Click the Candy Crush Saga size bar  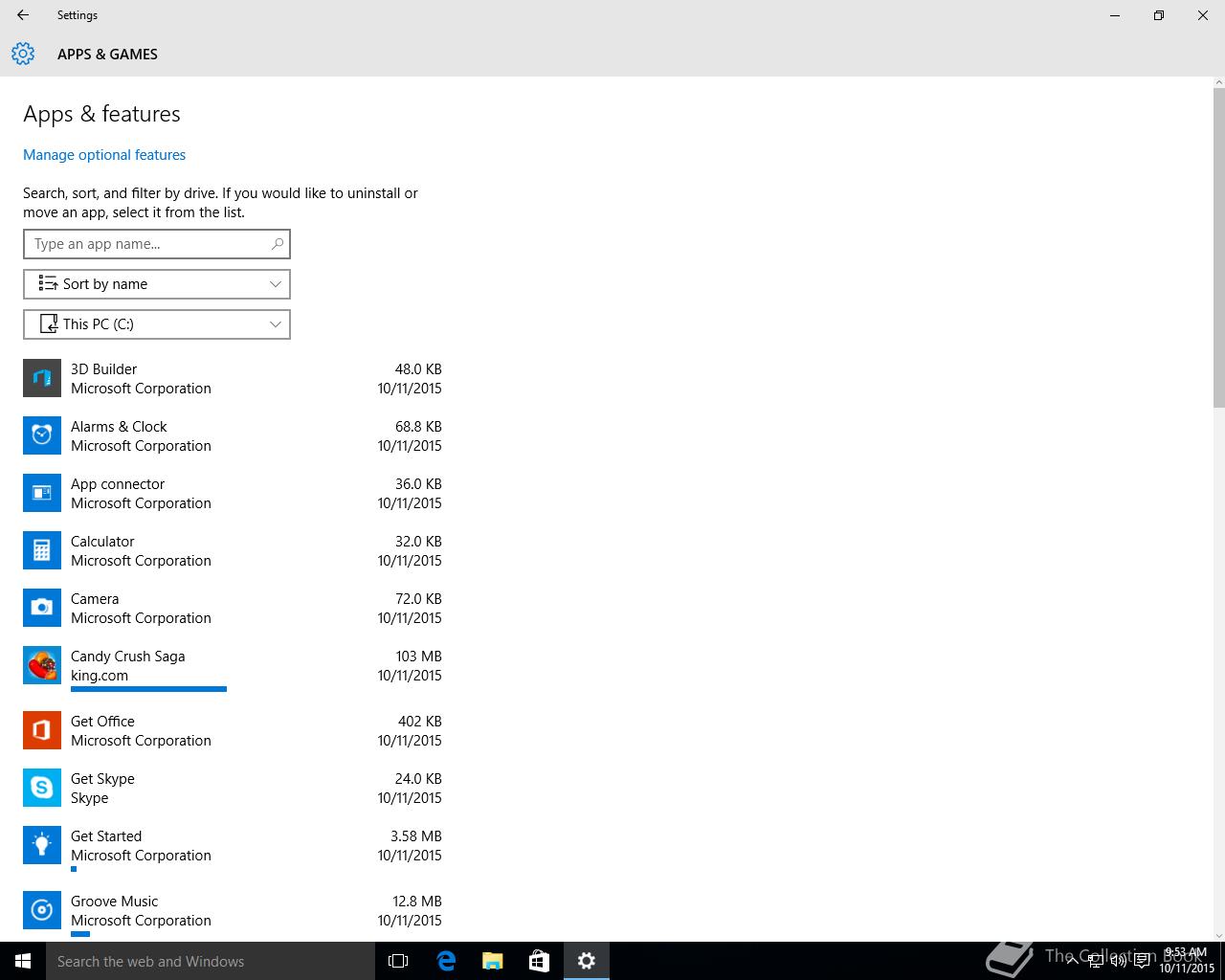click(x=148, y=688)
